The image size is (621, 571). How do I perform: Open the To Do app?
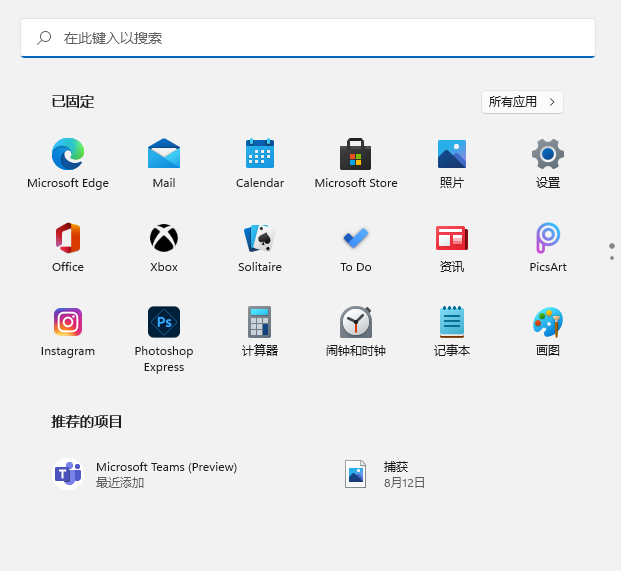tap(356, 238)
